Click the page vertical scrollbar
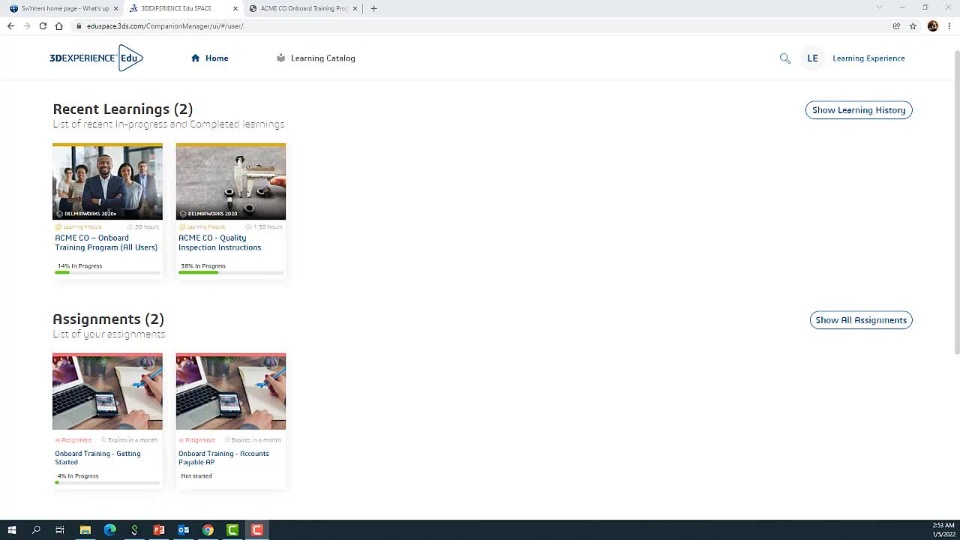 (956, 202)
